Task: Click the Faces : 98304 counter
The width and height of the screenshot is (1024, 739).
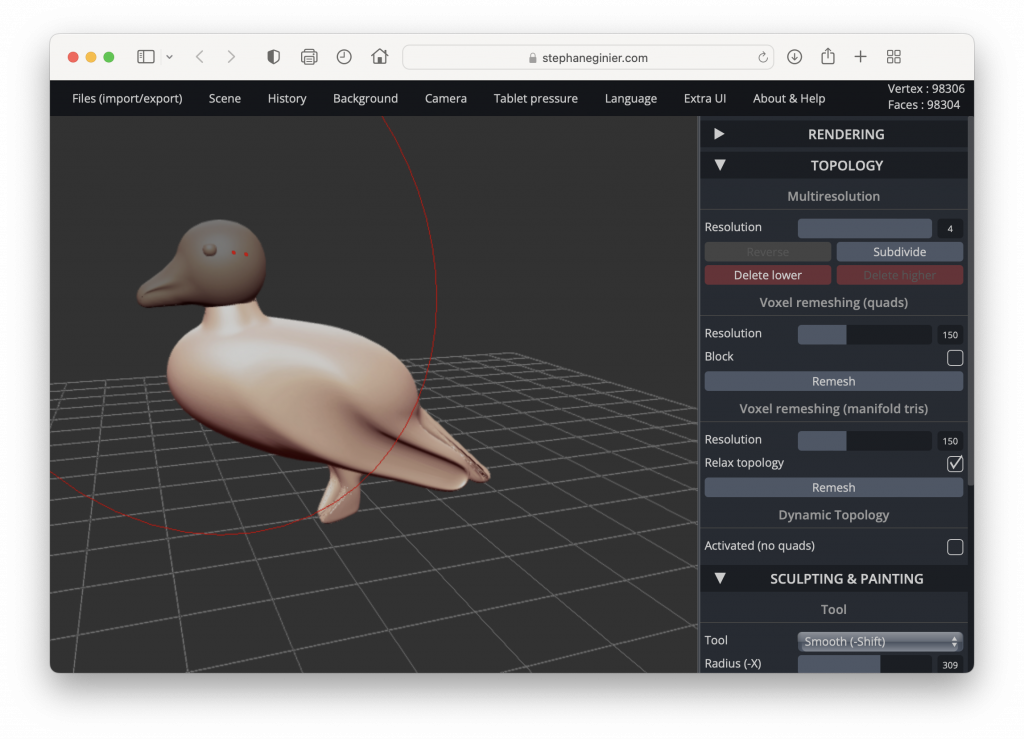Action: (923, 104)
